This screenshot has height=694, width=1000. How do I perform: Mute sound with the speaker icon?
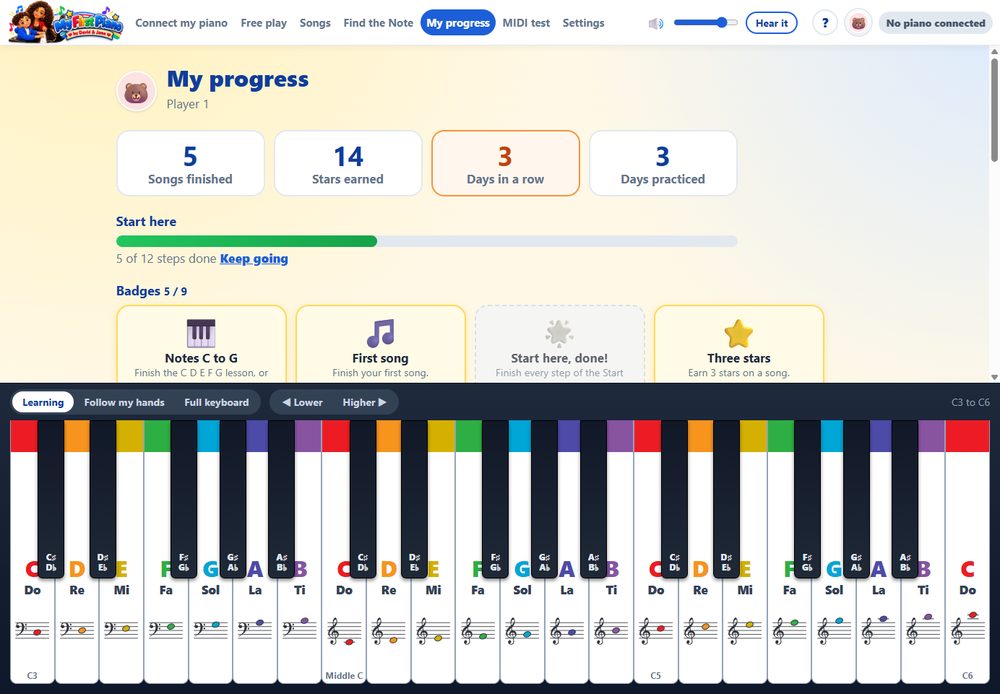[656, 24]
